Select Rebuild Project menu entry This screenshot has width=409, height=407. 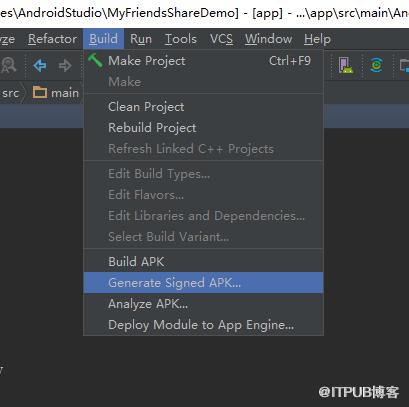203,128
